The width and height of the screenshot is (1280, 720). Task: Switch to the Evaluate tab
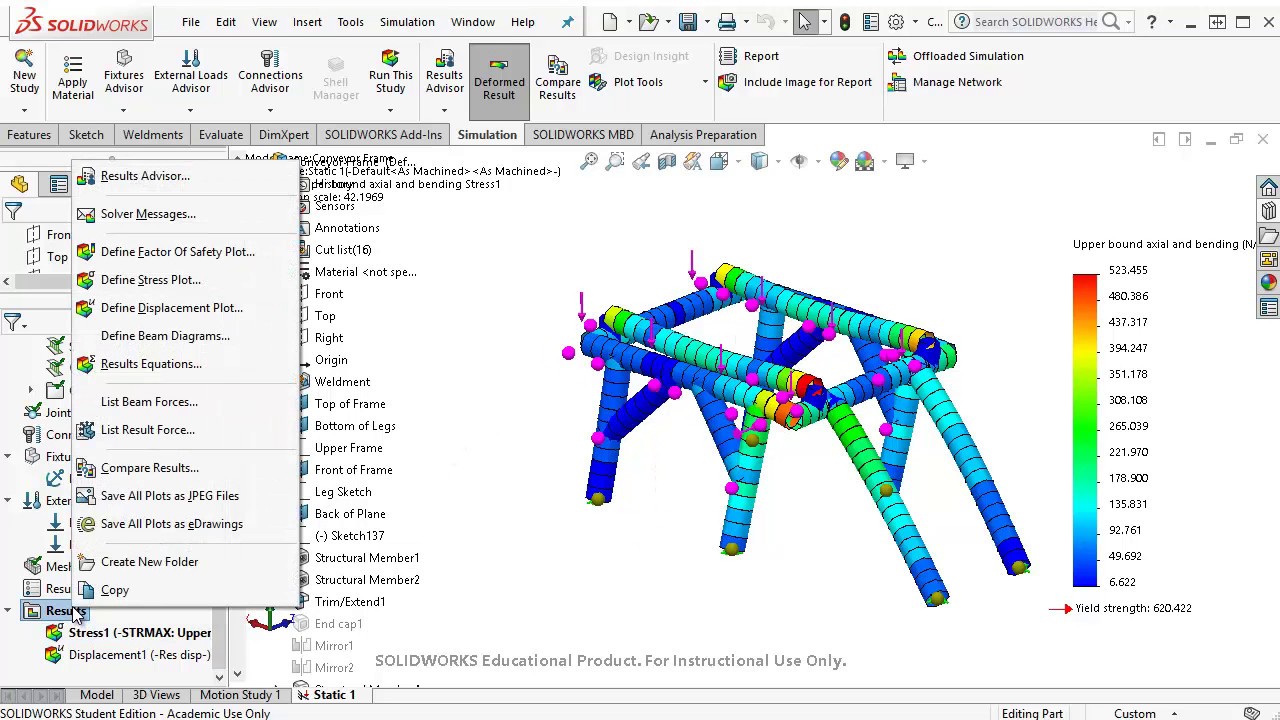[220, 135]
